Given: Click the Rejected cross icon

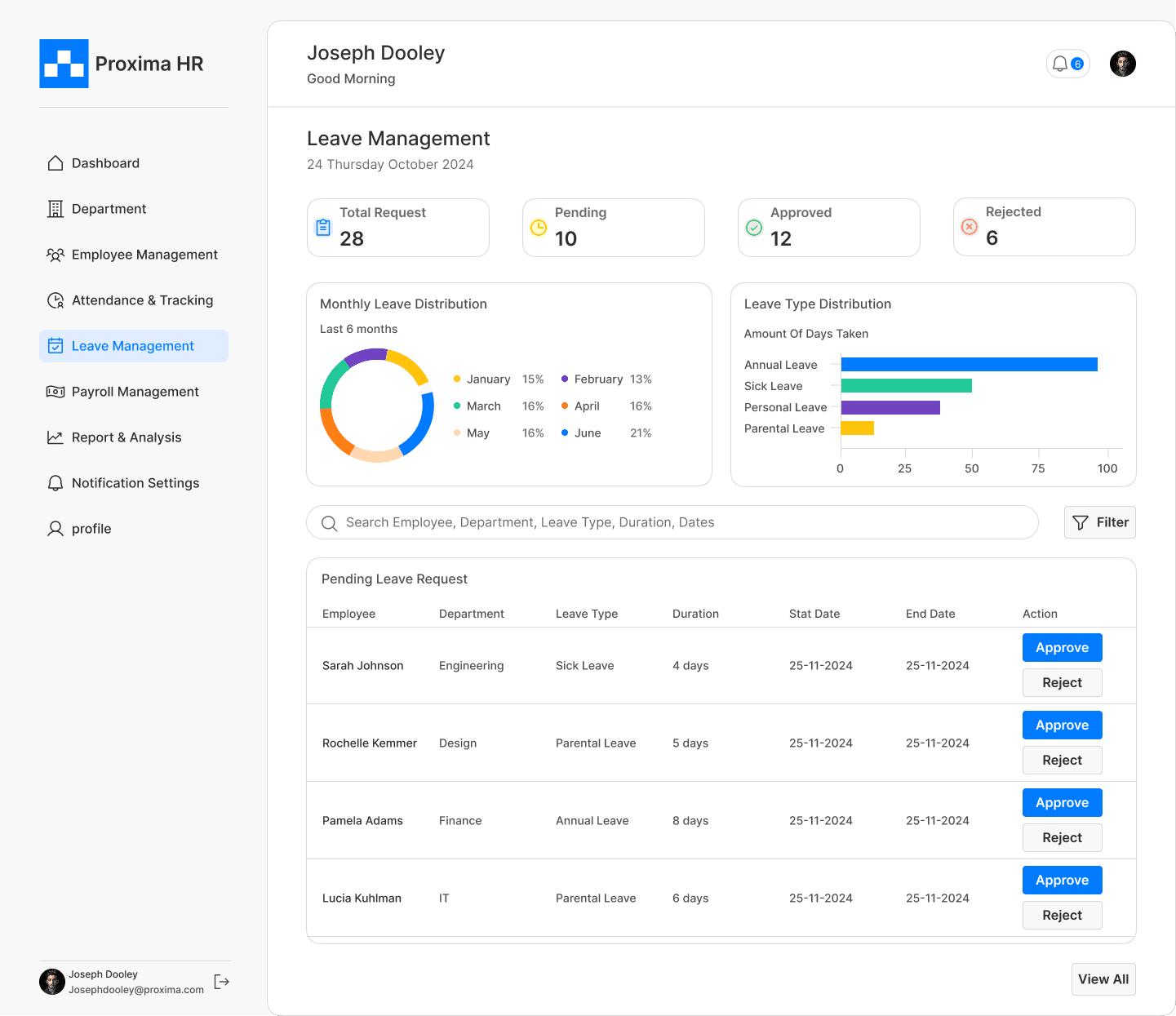Looking at the screenshot, I should click(970, 227).
